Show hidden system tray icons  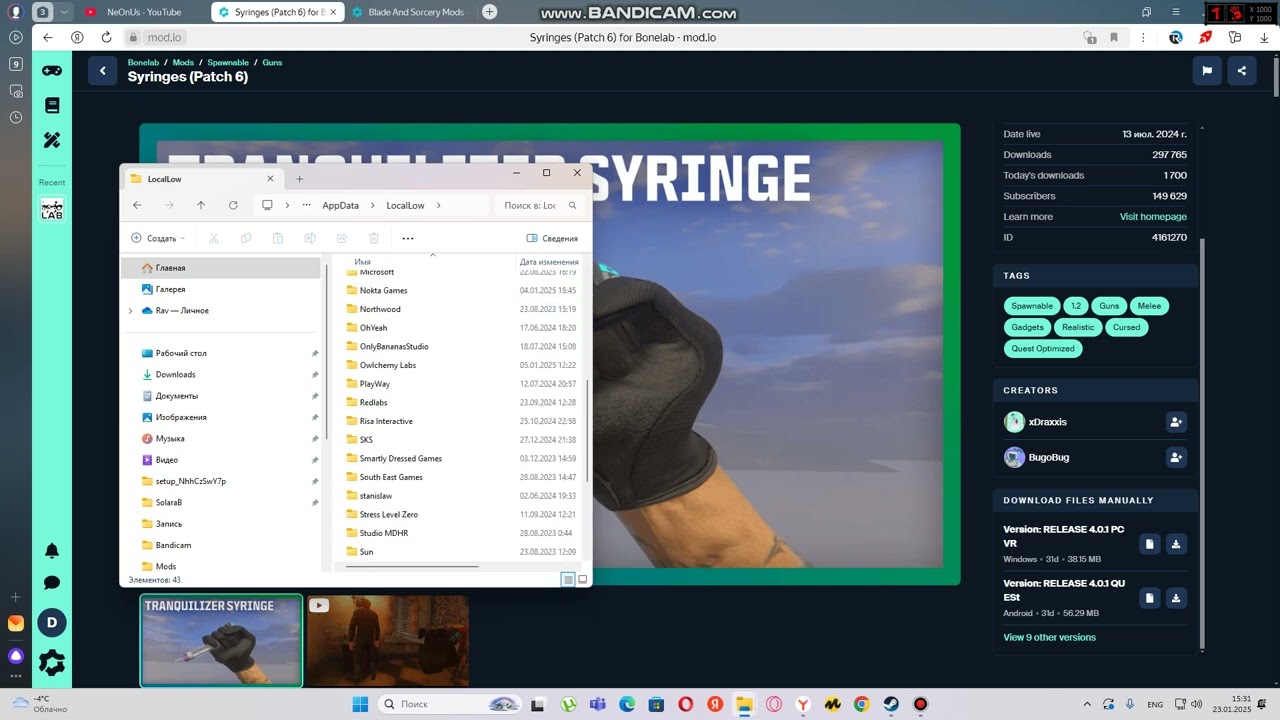(x=1087, y=704)
